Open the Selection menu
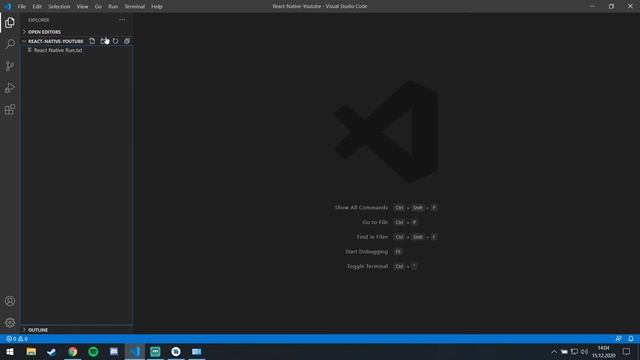The width and height of the screenshot is (640, 360). pyautogui.click(x=59, y=6)
